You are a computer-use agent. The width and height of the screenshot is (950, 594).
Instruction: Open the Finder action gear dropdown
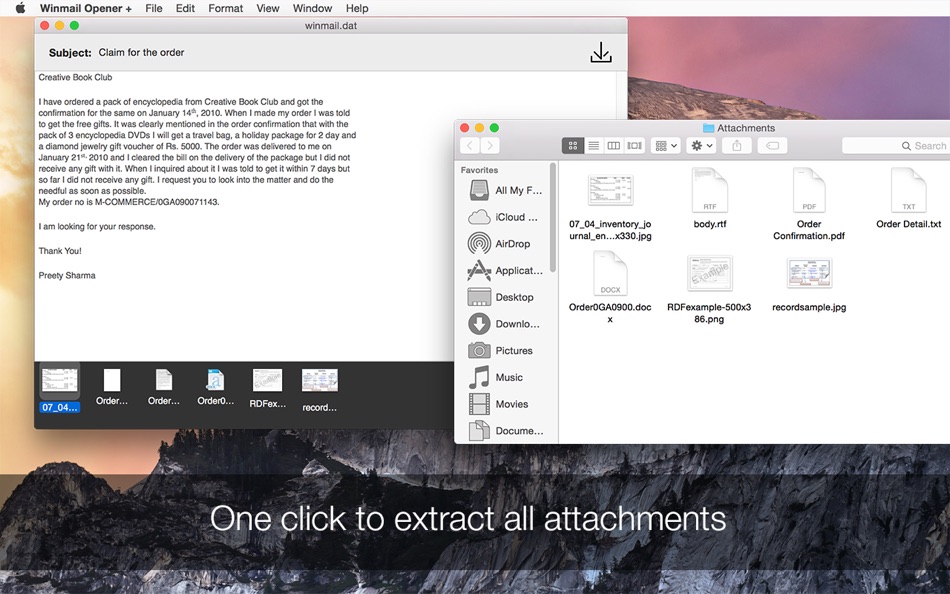tap(702, 145)
